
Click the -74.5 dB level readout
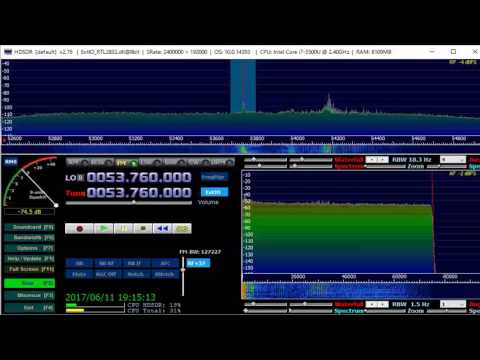coord(30,212)
